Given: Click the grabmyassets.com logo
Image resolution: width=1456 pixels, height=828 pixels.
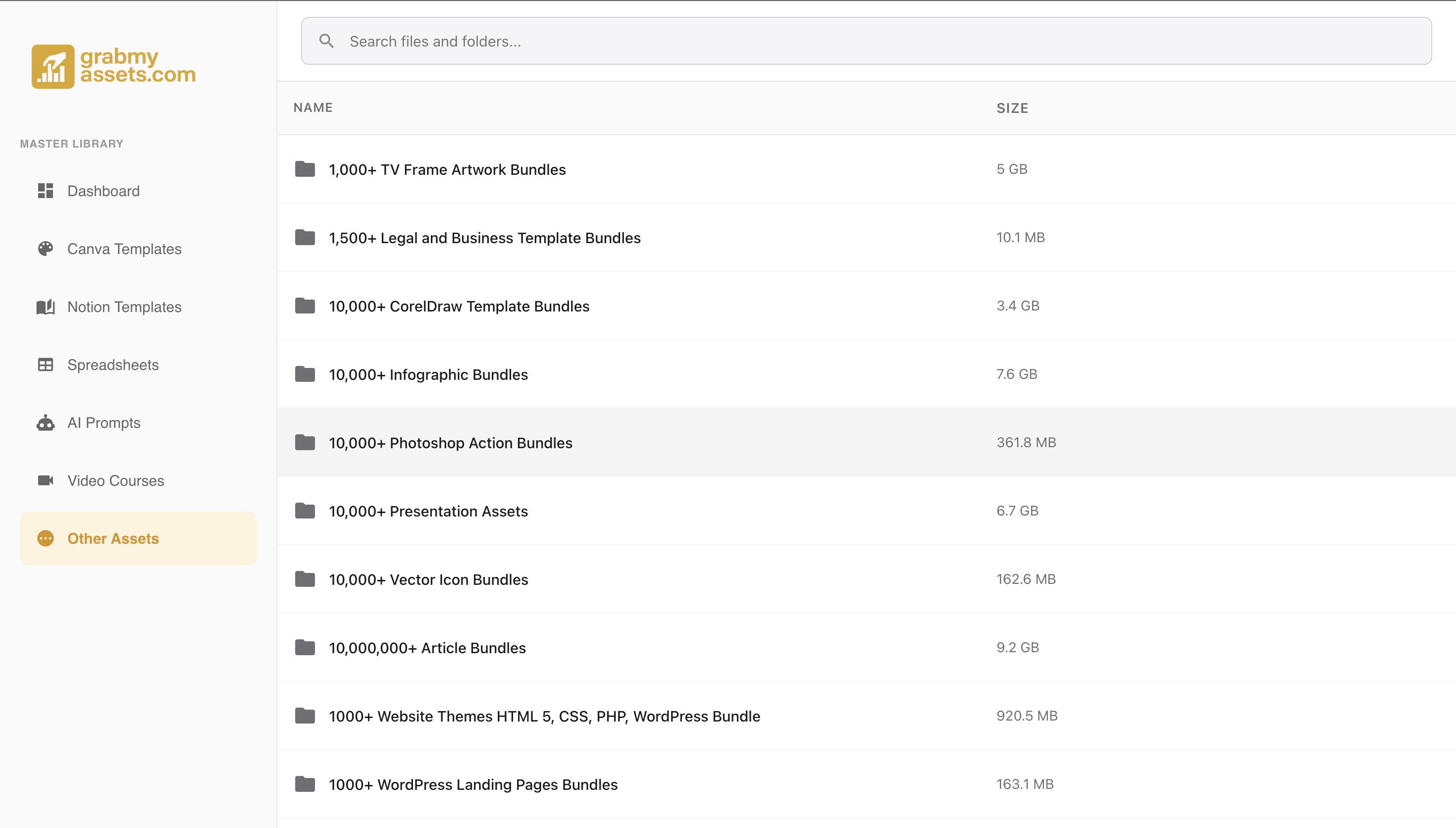Looking at the screenshot, I should click(113, 66).
